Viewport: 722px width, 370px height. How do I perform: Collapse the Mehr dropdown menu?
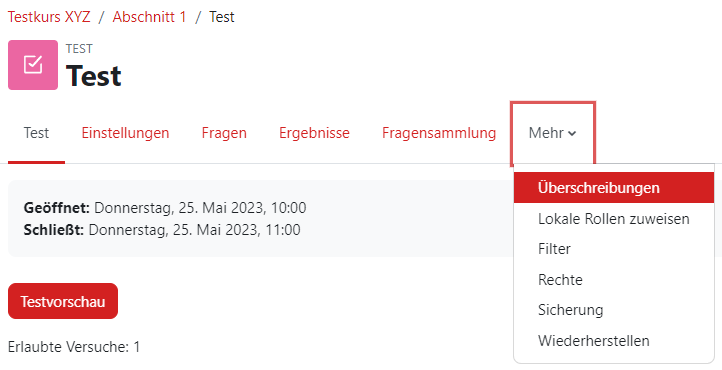pos(553,133)
